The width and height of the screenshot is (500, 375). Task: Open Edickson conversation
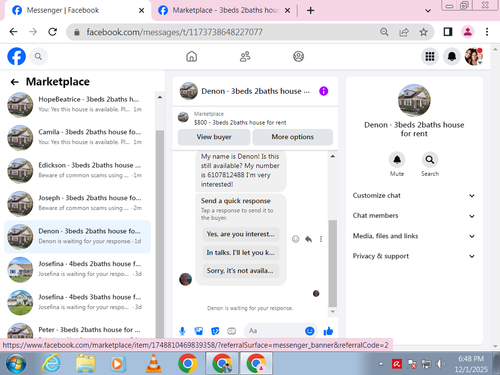point(77,170)
